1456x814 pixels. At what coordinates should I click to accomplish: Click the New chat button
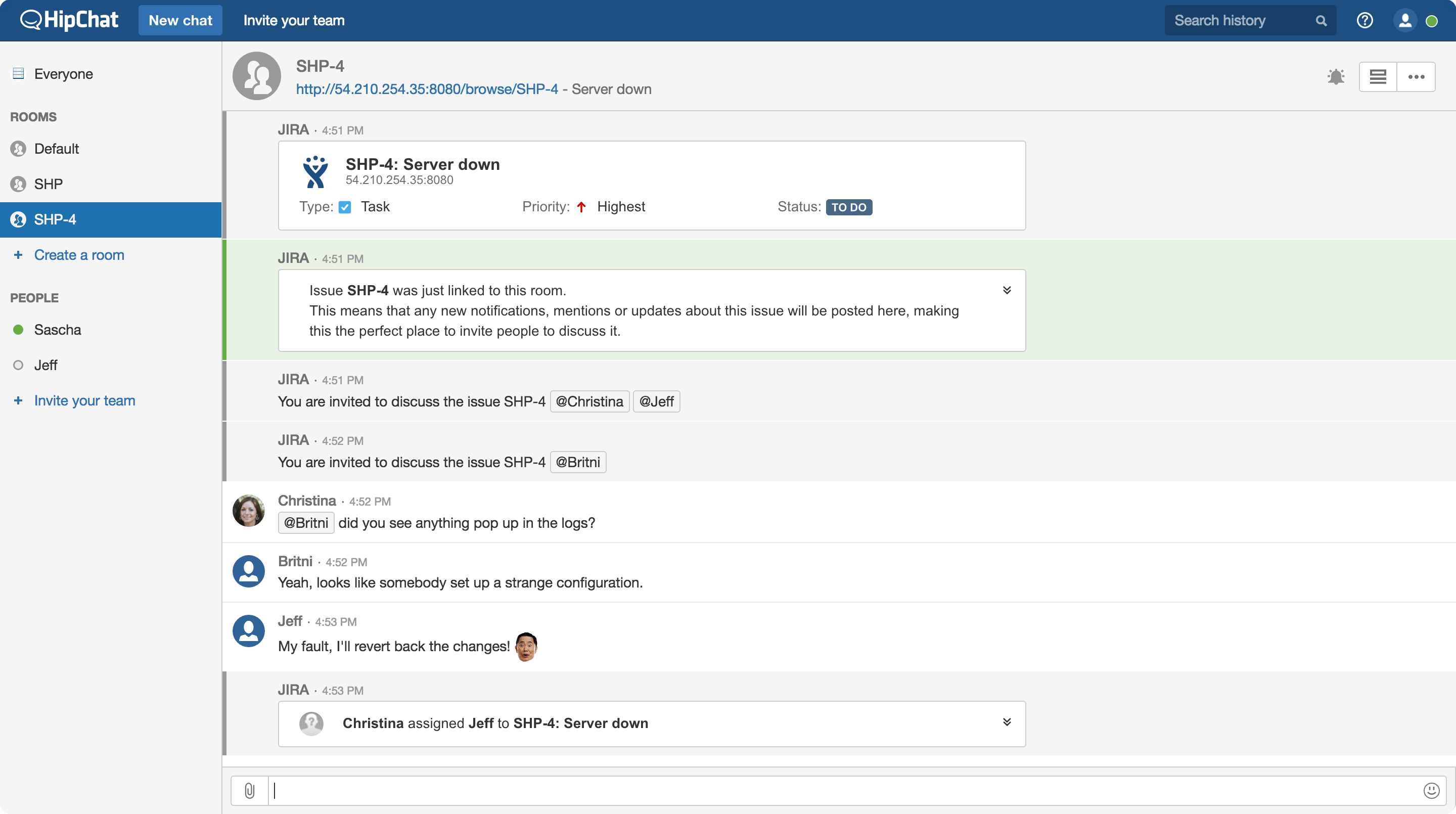(180, 20)
